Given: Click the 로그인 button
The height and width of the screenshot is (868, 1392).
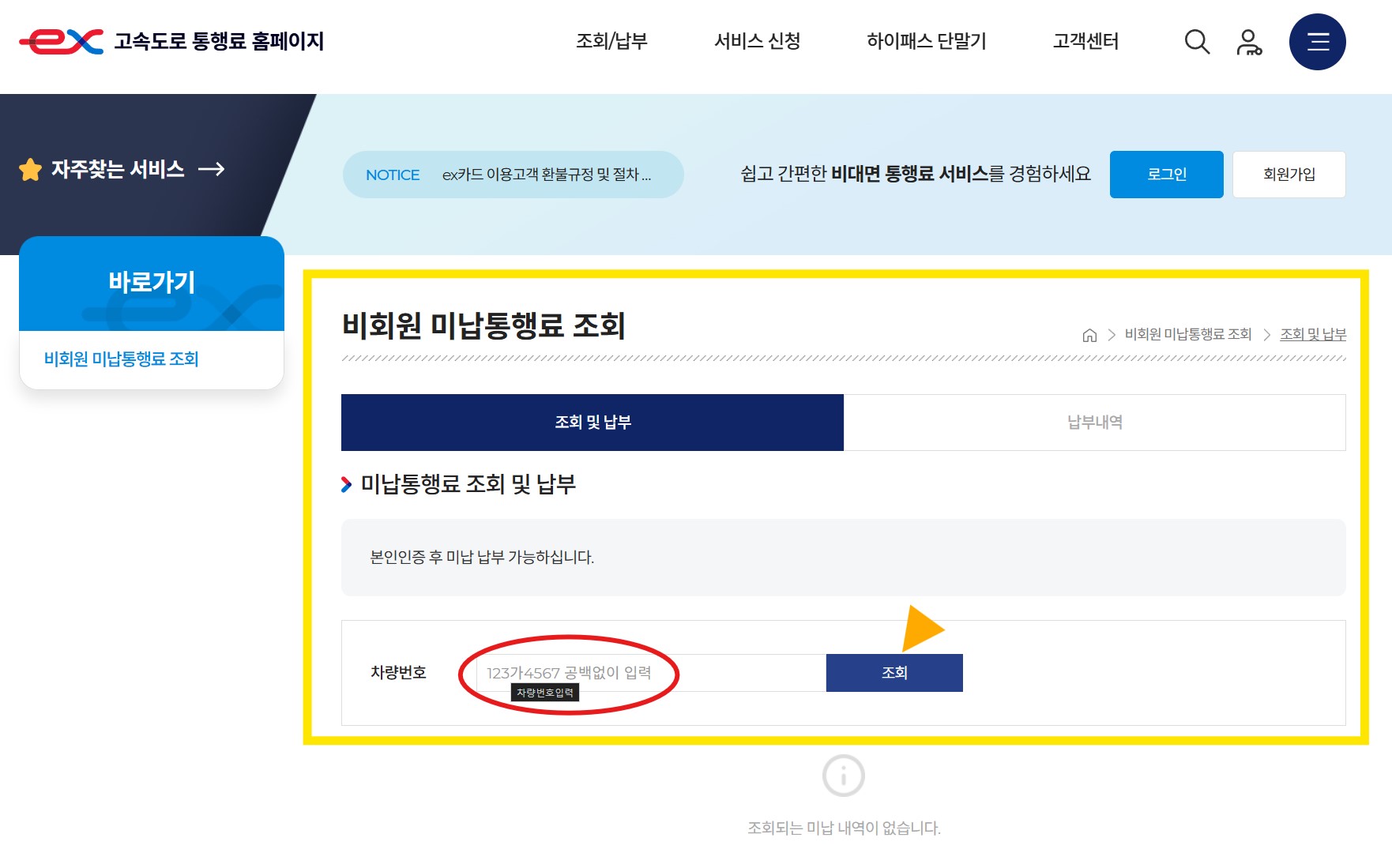Looking at the screenshot, I should [1167, 174].
